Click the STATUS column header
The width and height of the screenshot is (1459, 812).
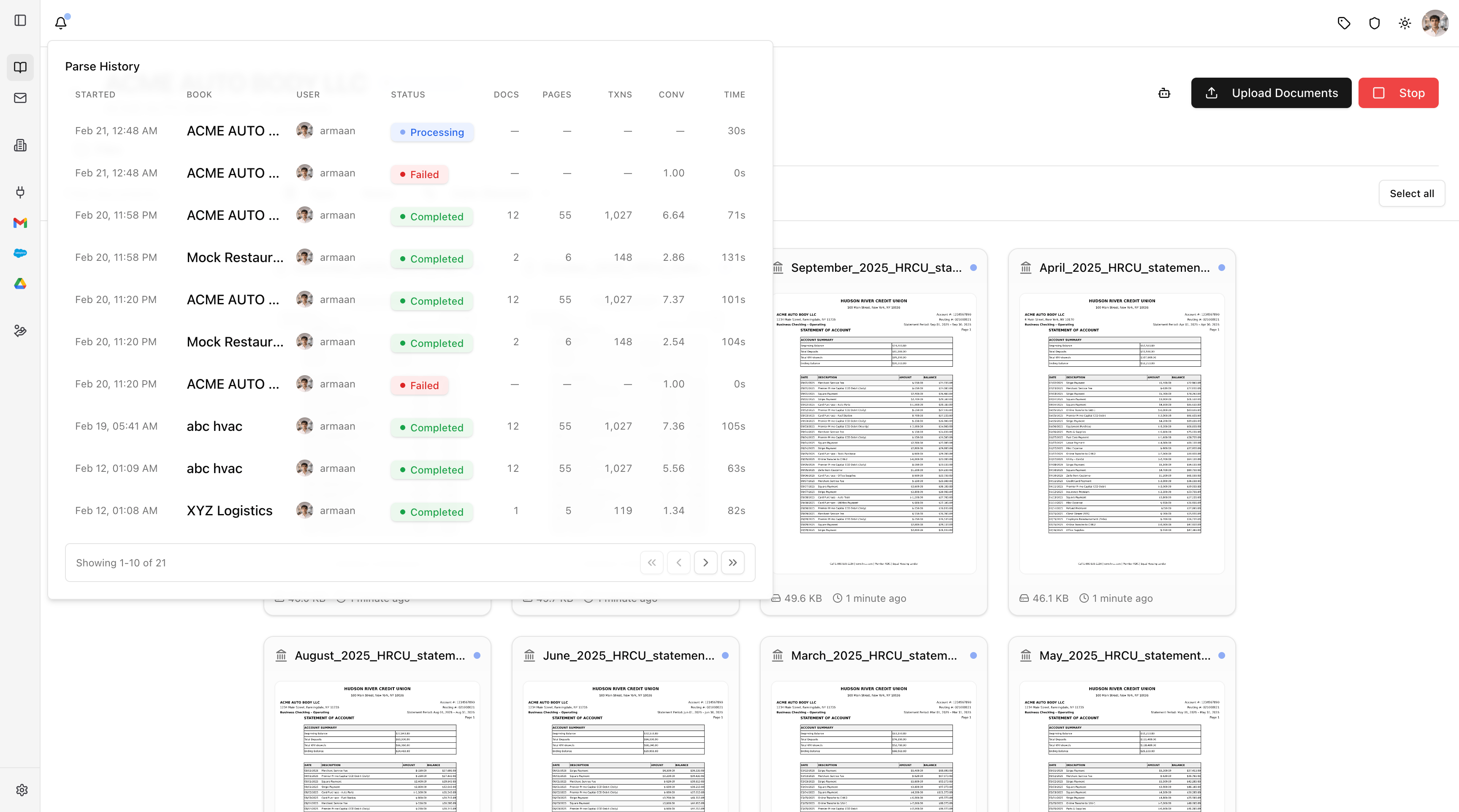(x=408, y=95)
